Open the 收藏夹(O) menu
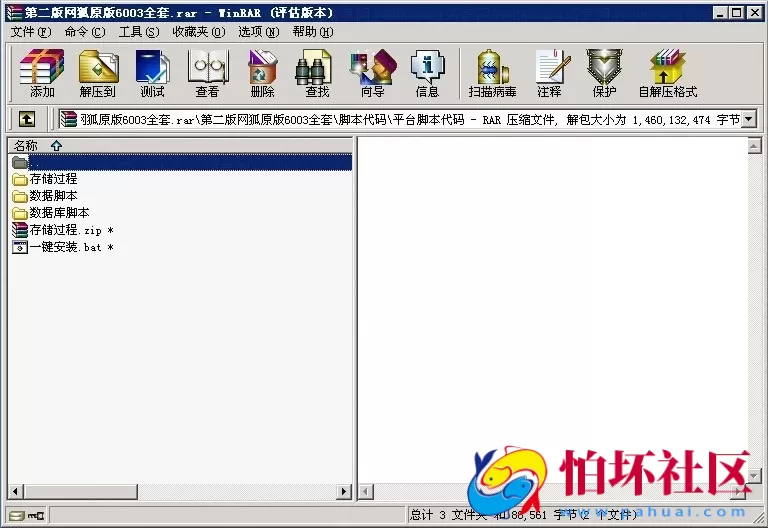This screenshot has width=768, height=528. (199, 32)
